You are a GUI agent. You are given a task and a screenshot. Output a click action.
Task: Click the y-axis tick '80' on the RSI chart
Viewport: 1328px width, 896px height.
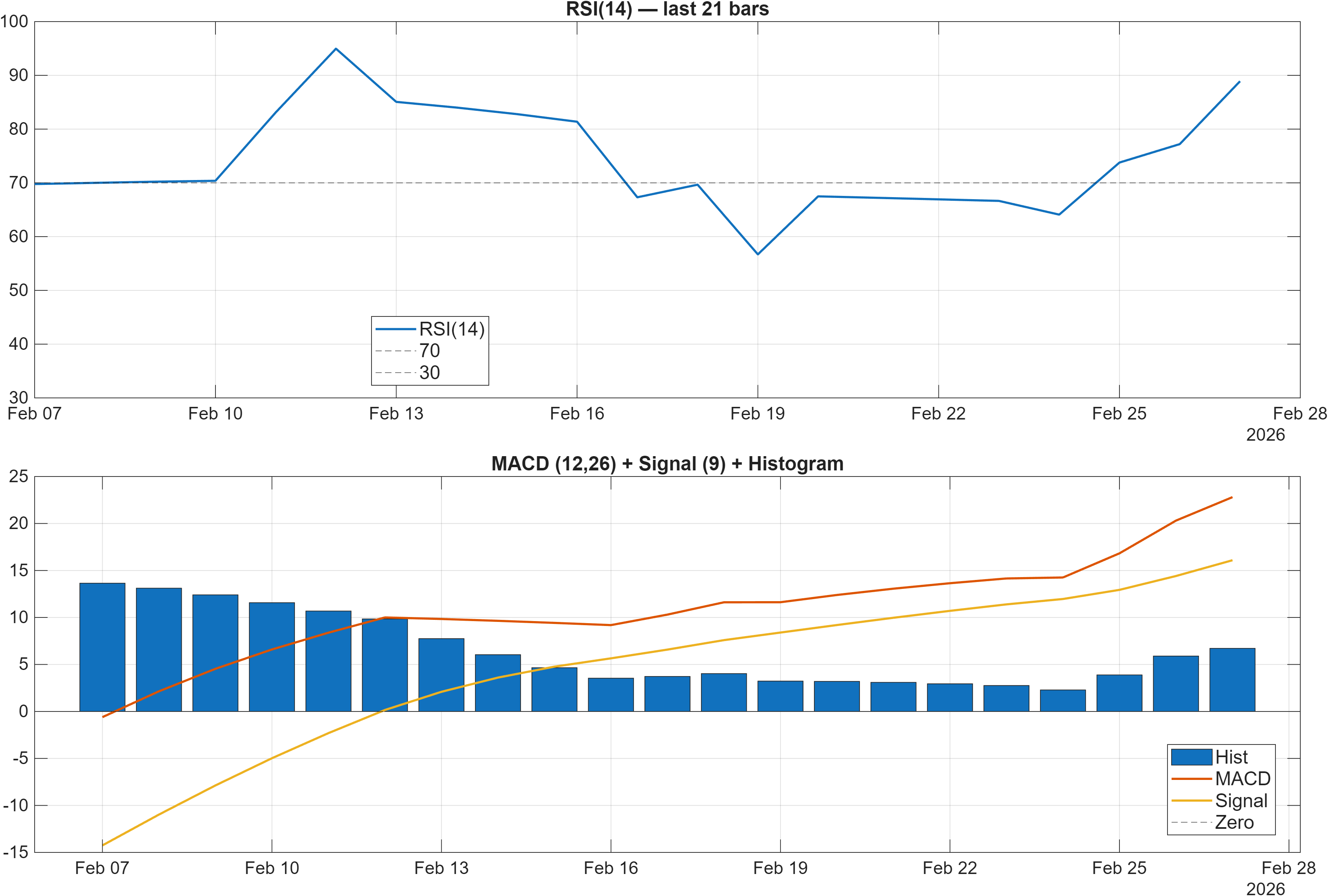(x=18, y=129)
